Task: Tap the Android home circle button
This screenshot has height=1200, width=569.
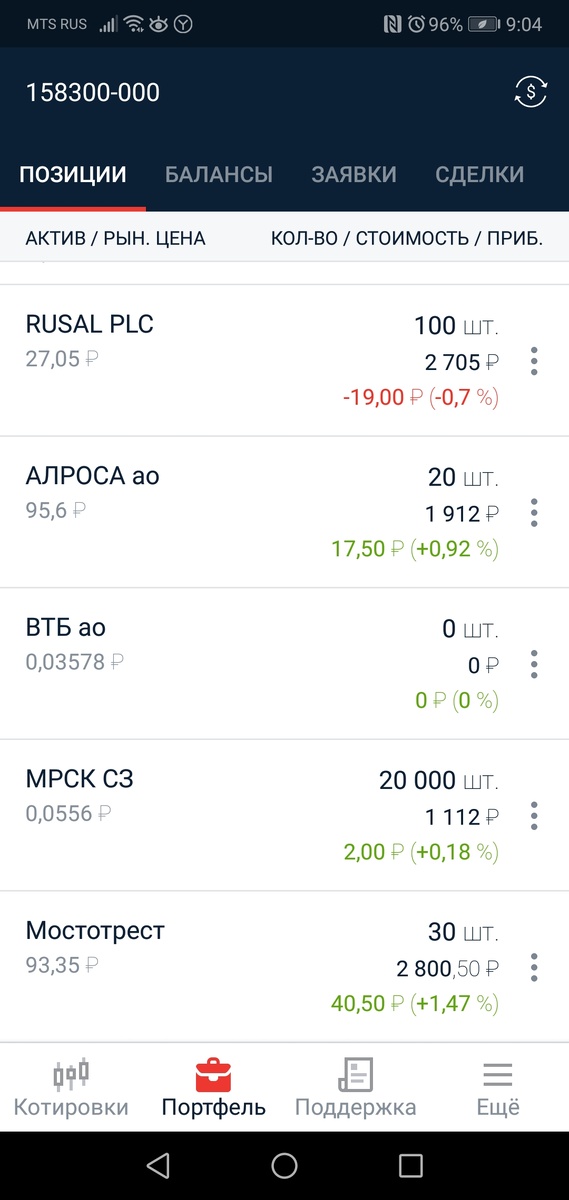Action: pos(285,1165)
